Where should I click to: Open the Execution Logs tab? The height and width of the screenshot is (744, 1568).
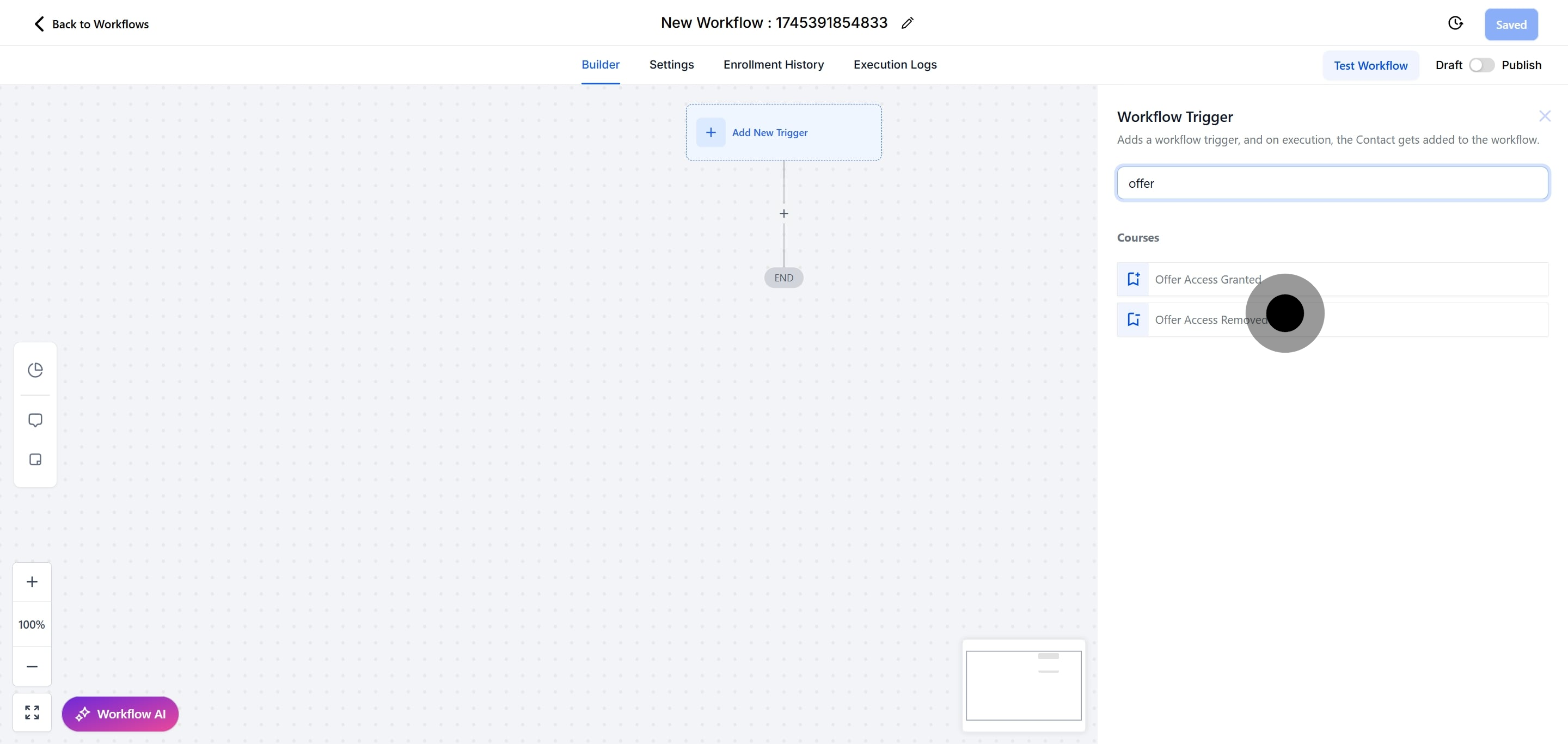pyautogui.click(x=894, y=64)
